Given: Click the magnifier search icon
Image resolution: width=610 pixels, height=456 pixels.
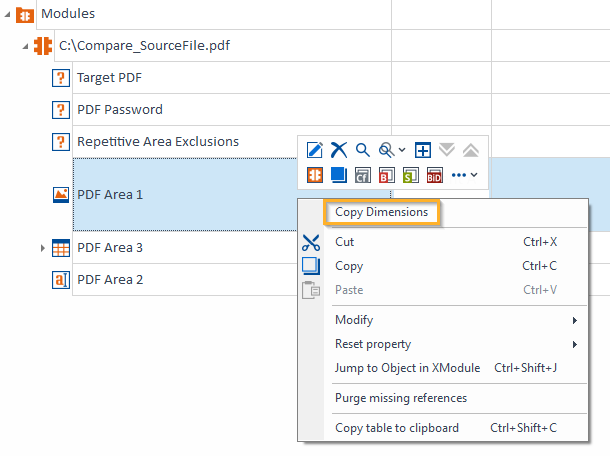Looking at the screenshot, I should [x=363, y=150].
